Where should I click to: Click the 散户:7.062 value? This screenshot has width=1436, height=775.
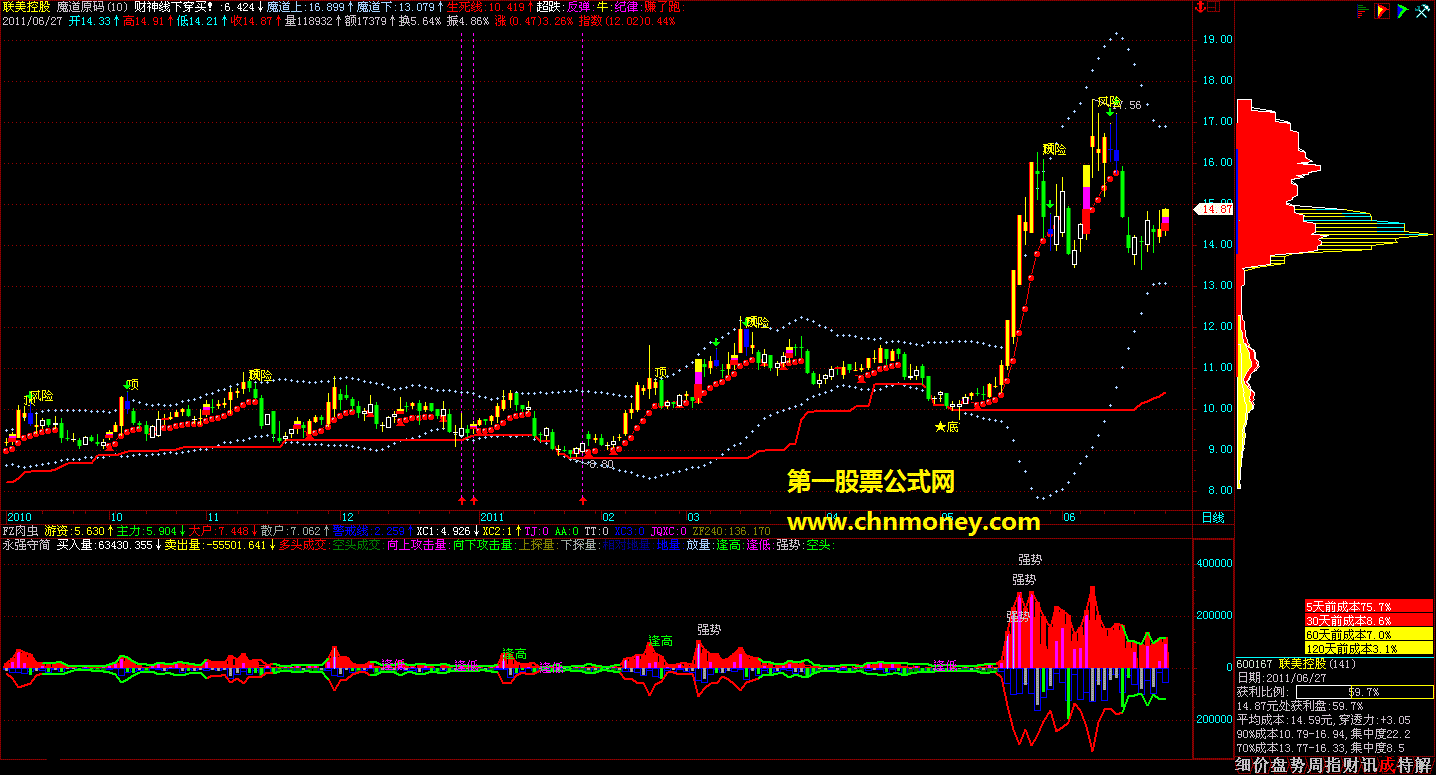[290, 530]
